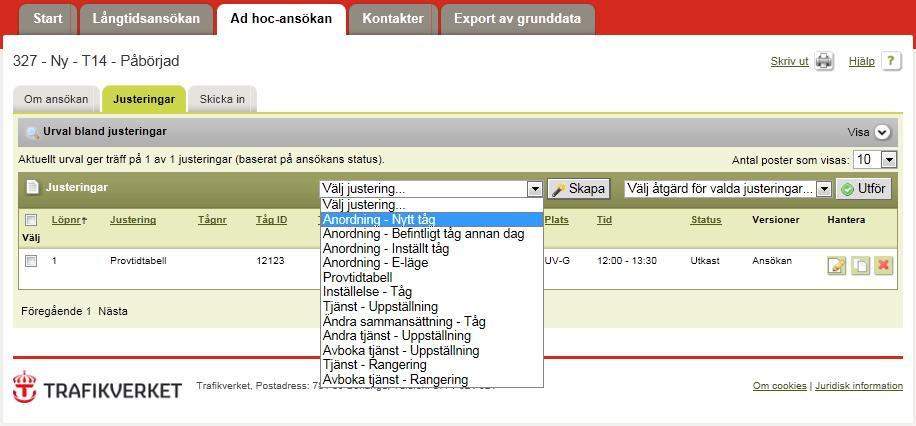The width and height of the screenshot is (916, 426).
Task: Tick the select-all checkbox in table header
Action: pos(31,220)
